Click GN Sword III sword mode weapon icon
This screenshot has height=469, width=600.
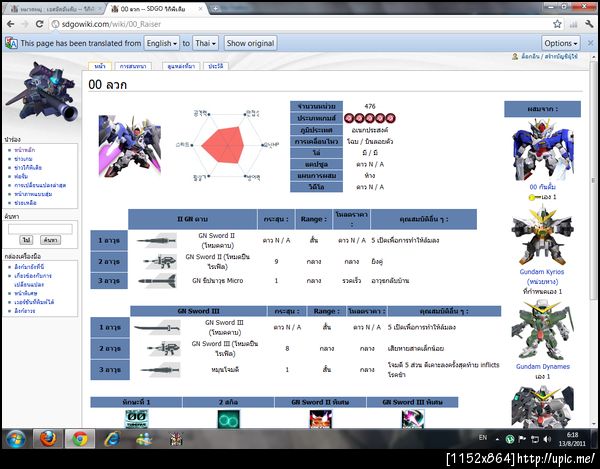tap(157, 328)
